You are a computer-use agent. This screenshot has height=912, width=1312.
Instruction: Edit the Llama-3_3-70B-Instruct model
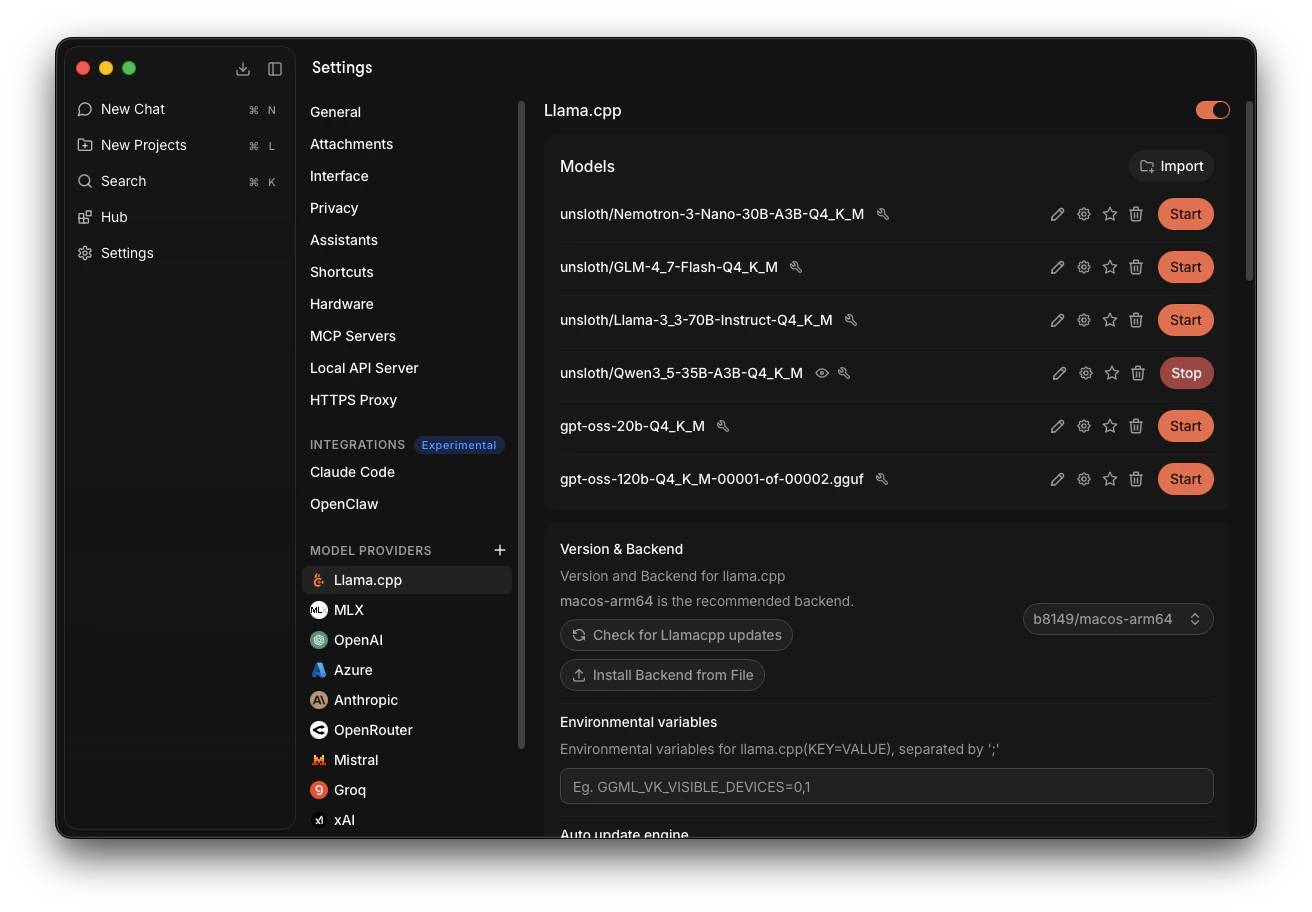pos(1057,320)
